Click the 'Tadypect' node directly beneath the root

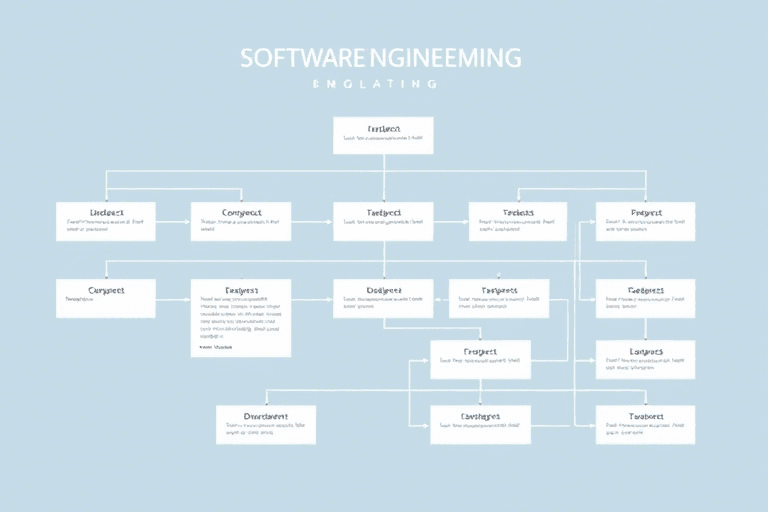coord(383,221)
